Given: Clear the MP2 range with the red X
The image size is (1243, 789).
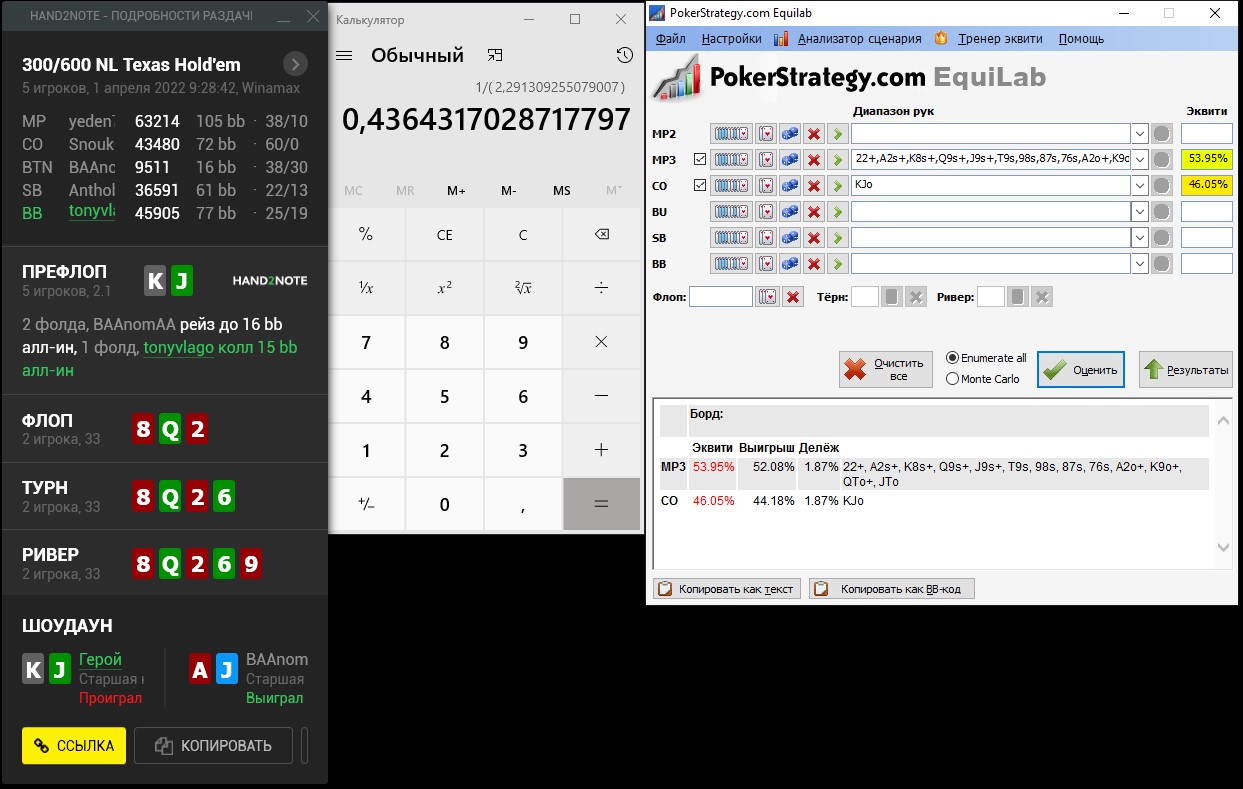Looking at the screenshot, I should click(814, 133).
